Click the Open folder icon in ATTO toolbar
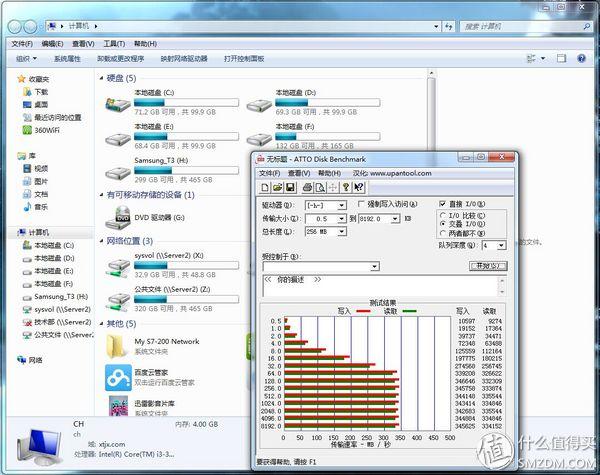The height and width of the screenshot is (475, 600). 277,187
